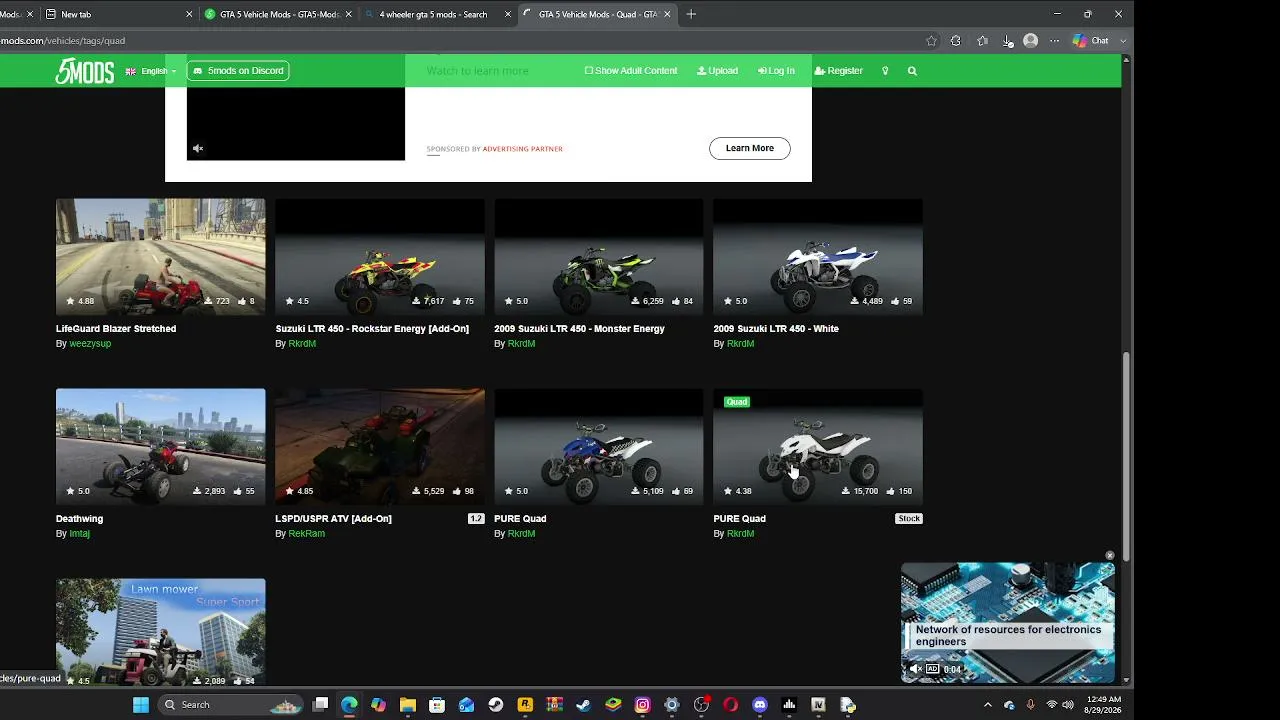1280x720 pixels.
Task: Open Microsoft Edge from the taskbar
Action: pos(349,705)
